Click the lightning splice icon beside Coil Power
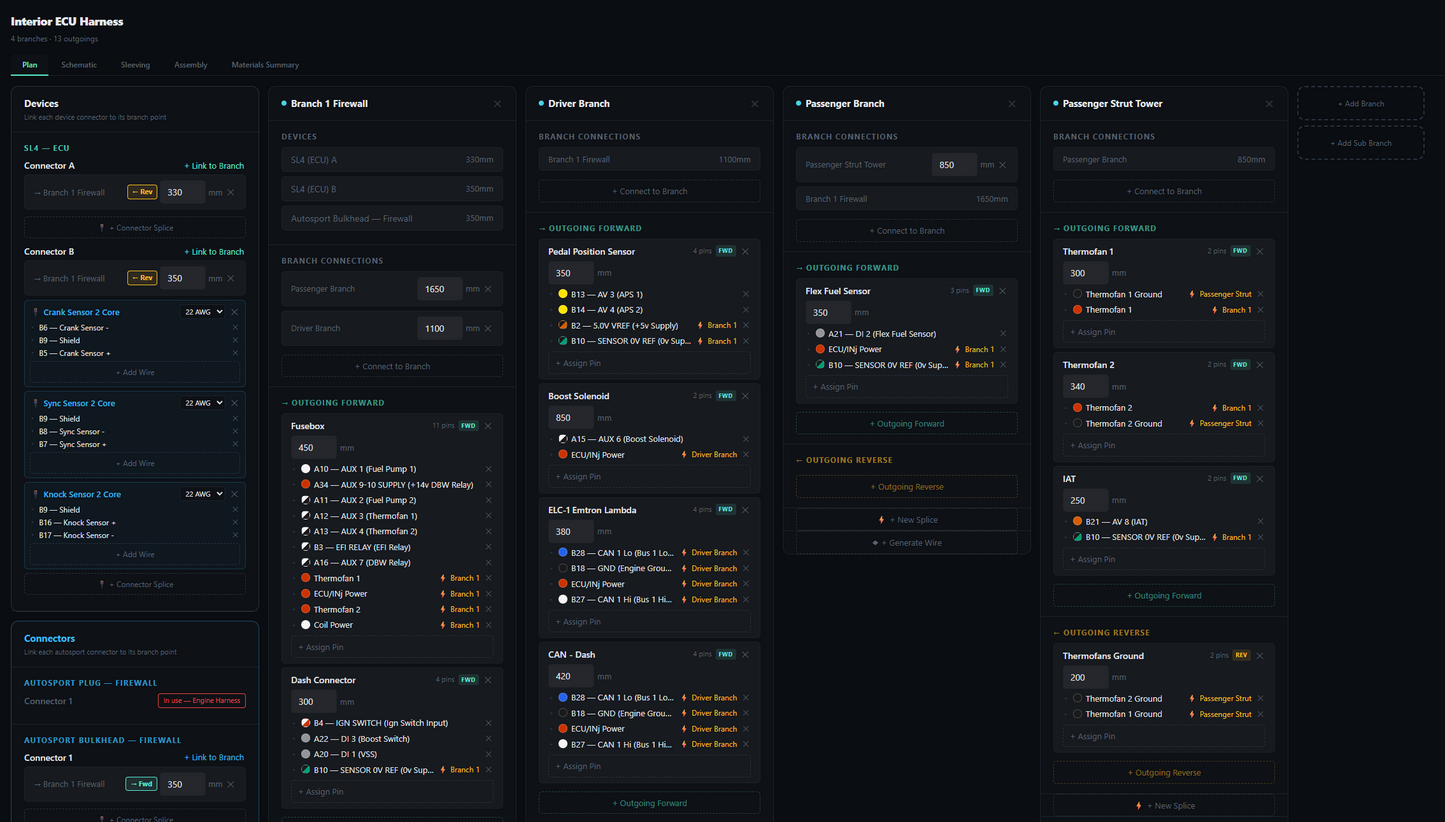The width and height of the screenshot is (1445, 822). point(443,625)
